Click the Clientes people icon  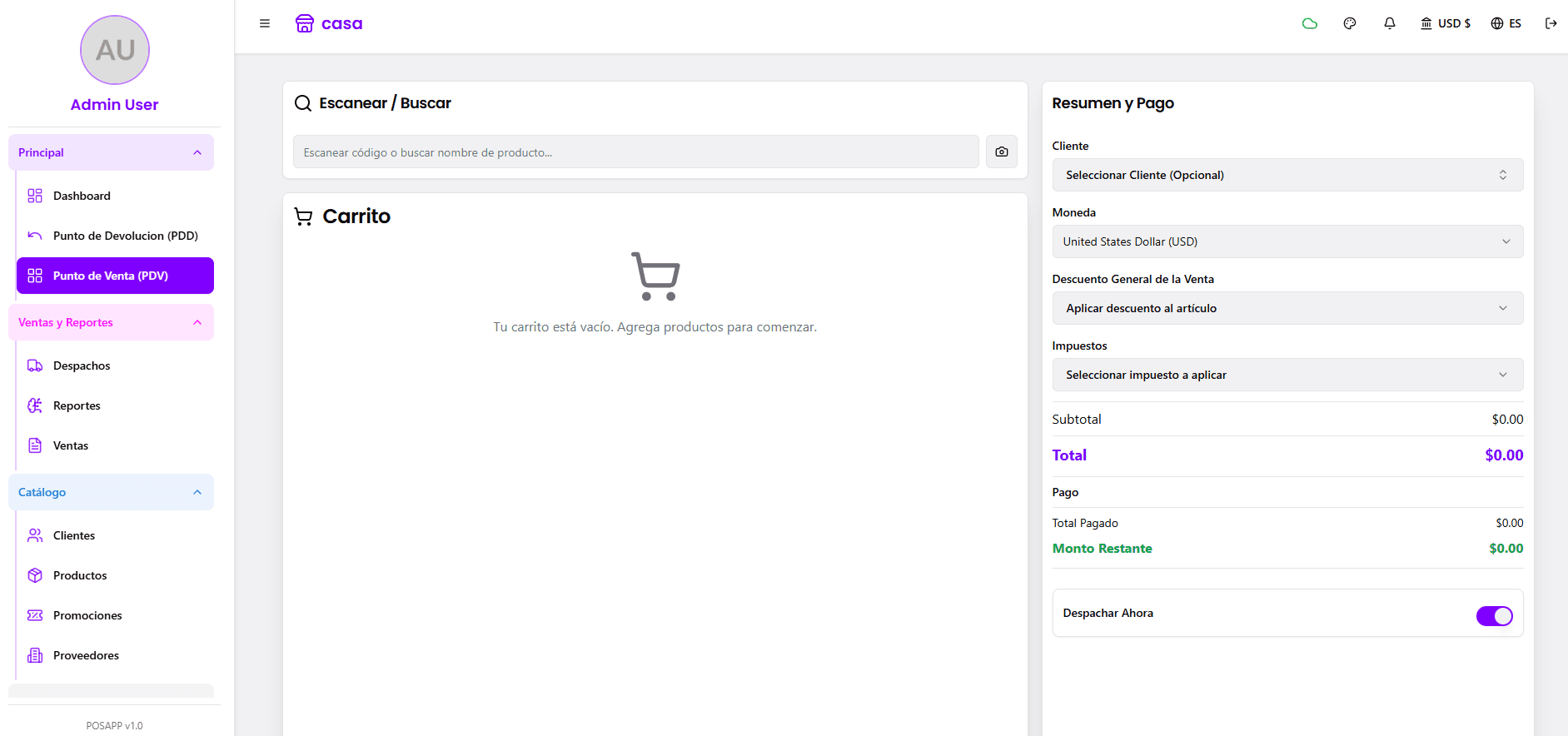tap(35, 535)
